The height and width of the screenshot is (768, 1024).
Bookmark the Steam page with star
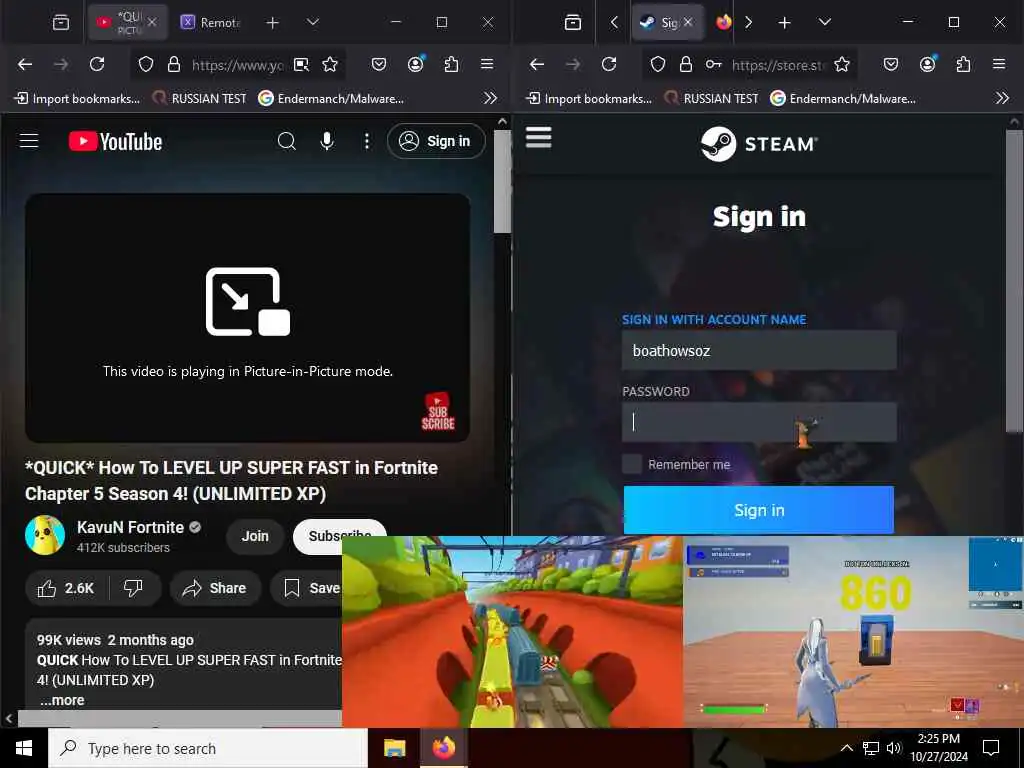[842, 65]
